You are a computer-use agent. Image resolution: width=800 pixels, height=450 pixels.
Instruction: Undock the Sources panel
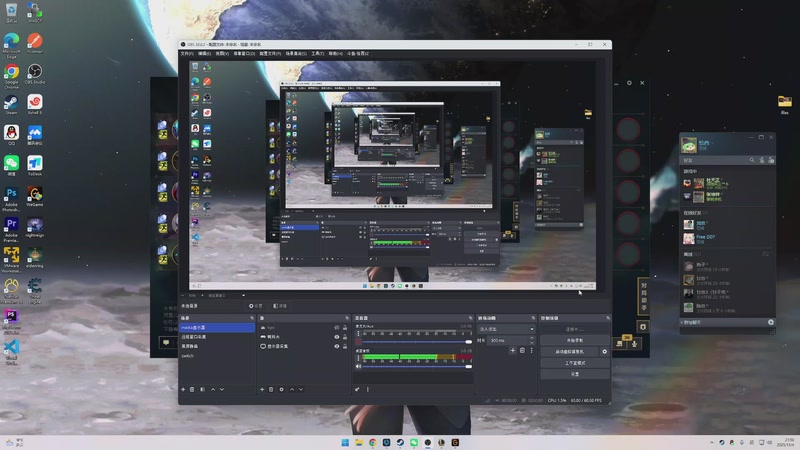347,318
